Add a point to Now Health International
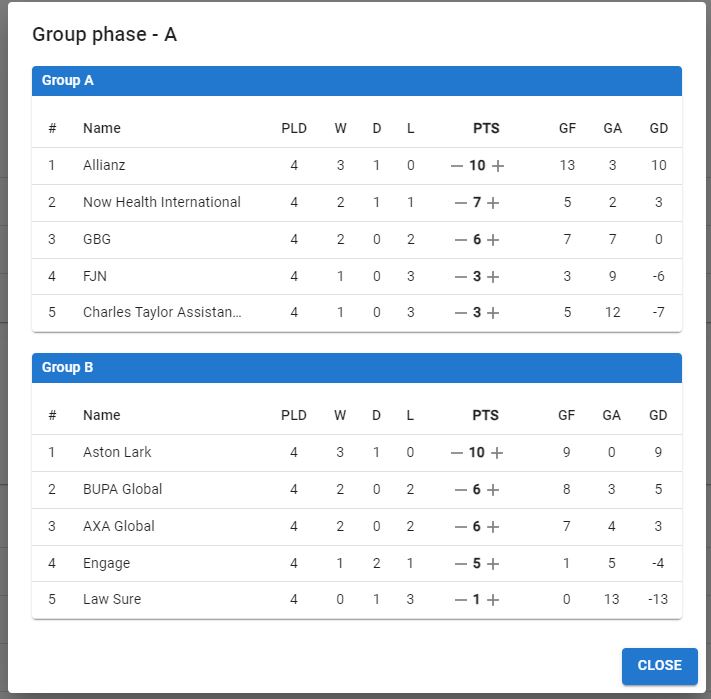The height and width of the screenshot is (699, 711). pos(493,203)
